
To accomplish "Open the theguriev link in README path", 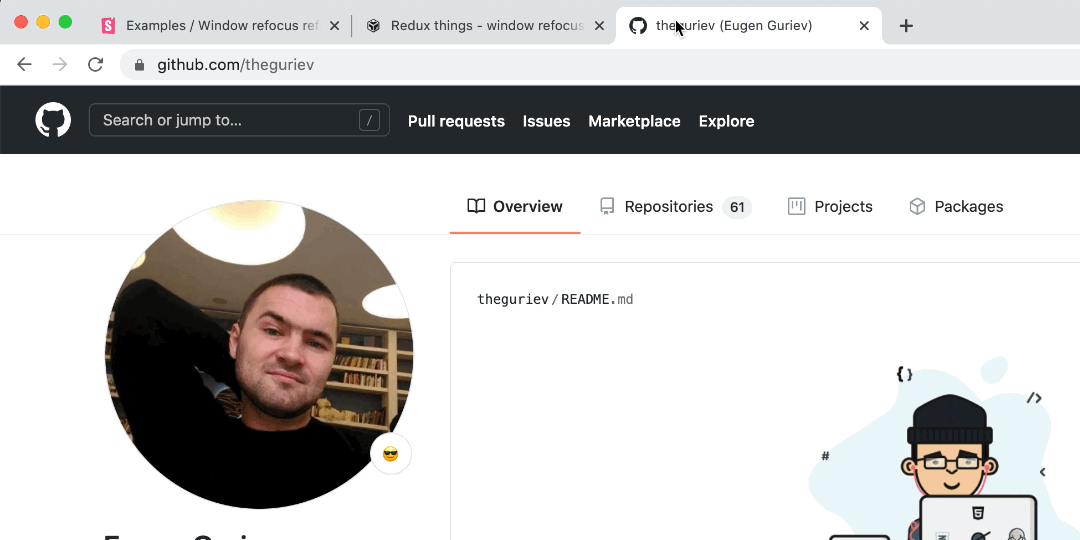I will (512, 300).
